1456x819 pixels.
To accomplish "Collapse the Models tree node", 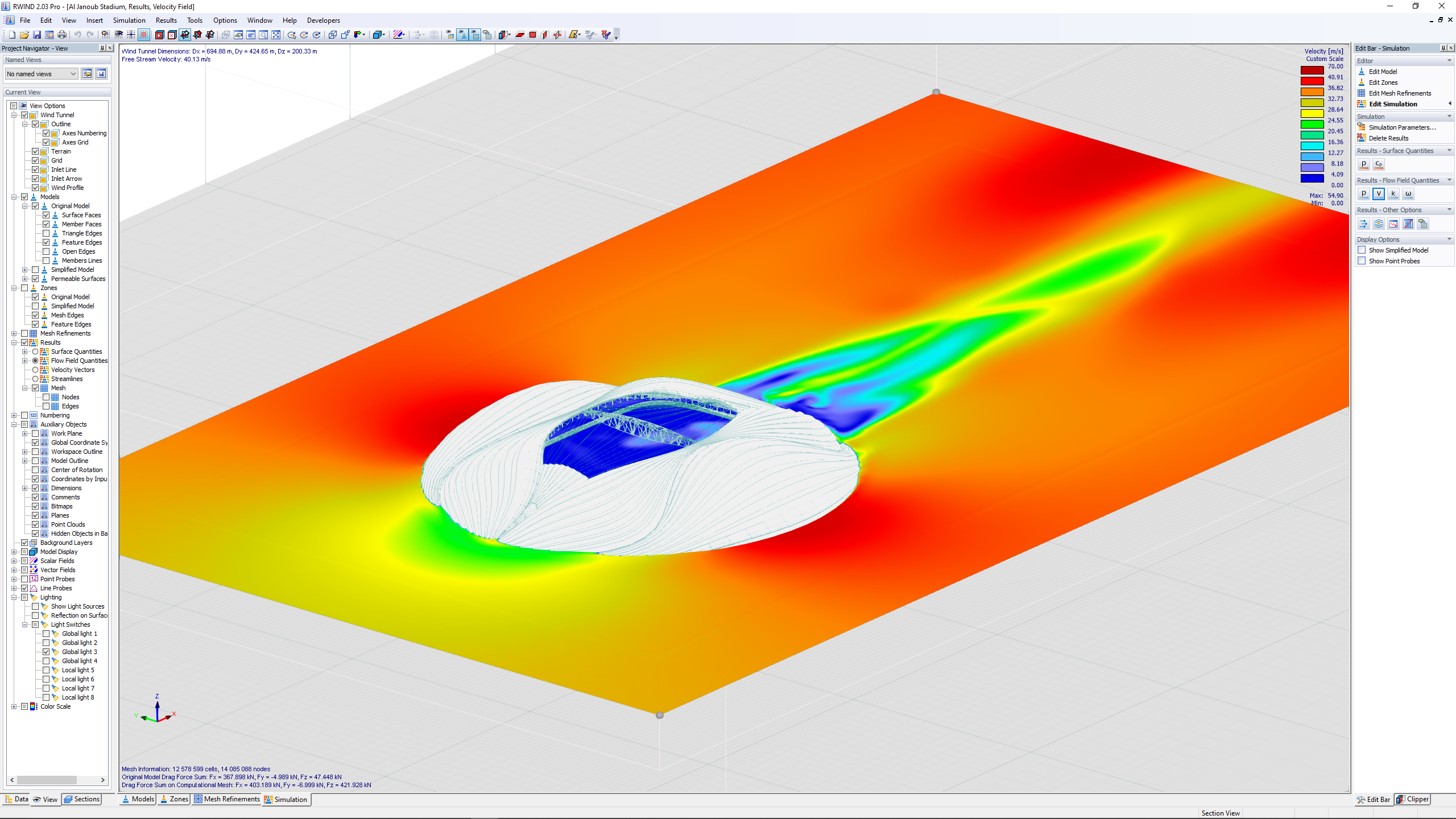I will pos(14,197).
